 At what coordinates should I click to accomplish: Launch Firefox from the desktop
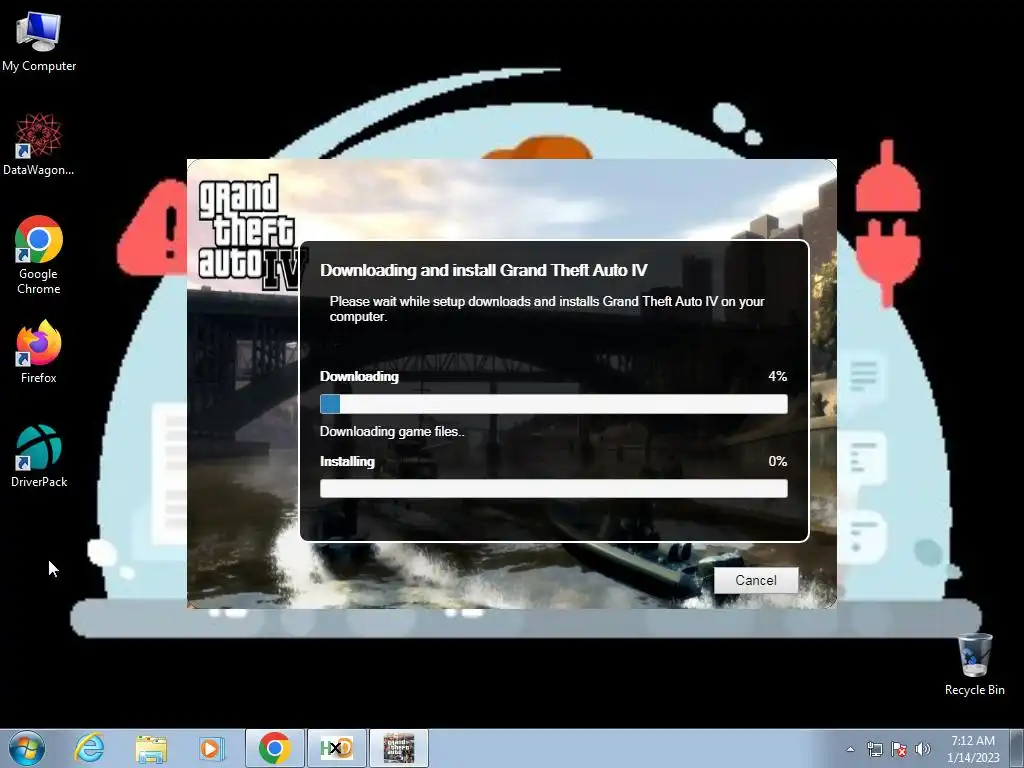tap(39, 352)
